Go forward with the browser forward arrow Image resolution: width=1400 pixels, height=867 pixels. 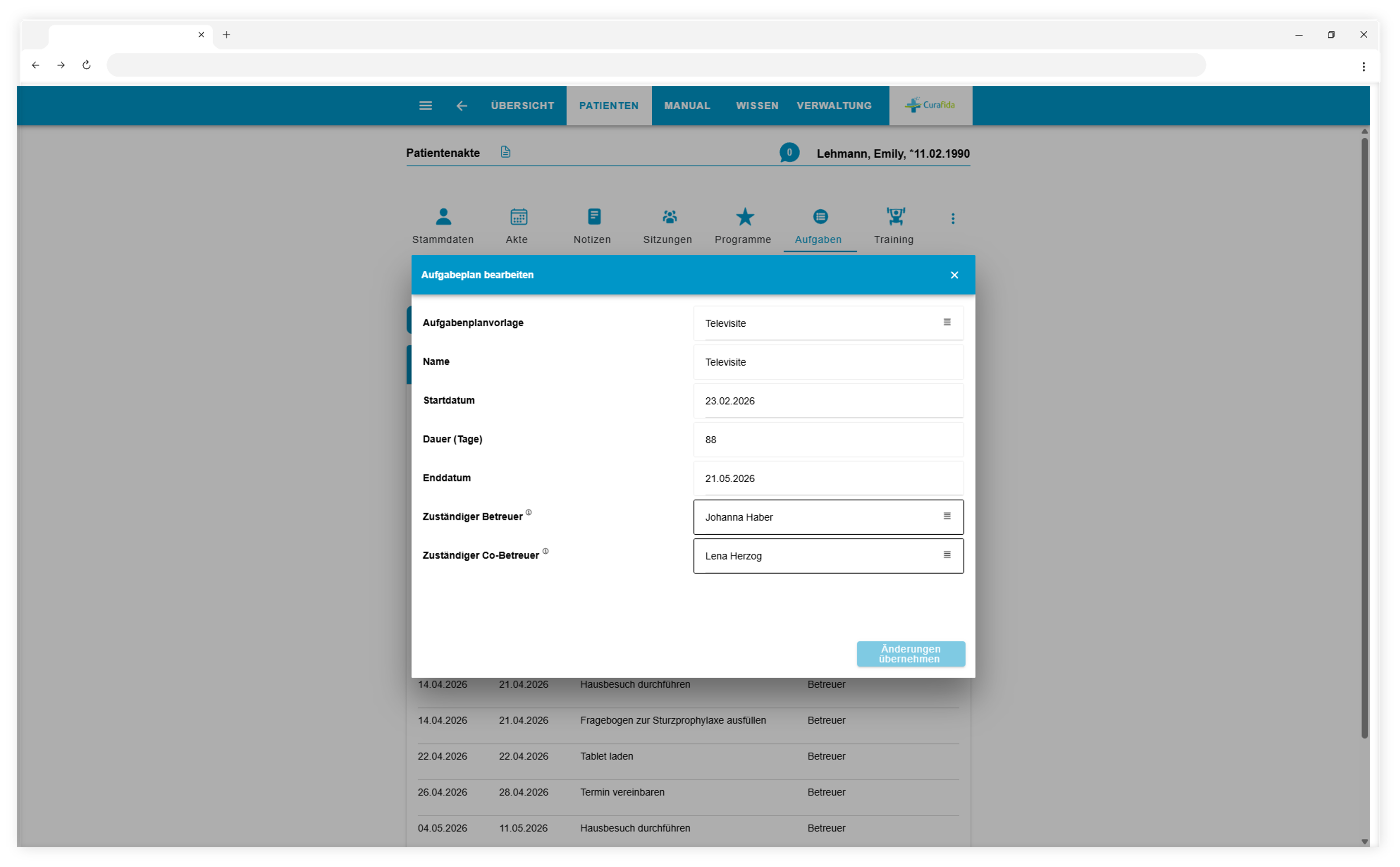pyautogui.click(x=61, y=65)
